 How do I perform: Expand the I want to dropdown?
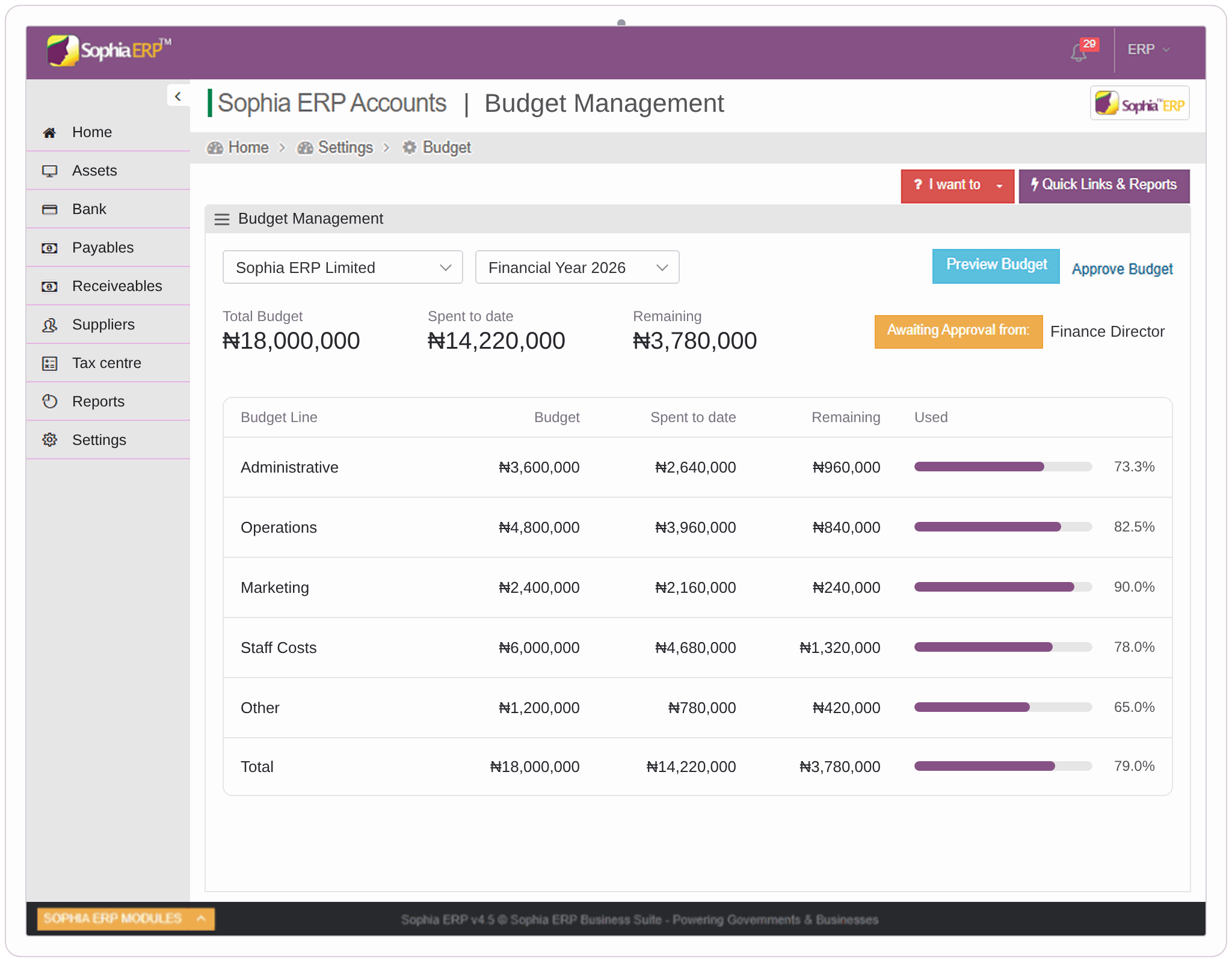pyautogui.click(x=957, y=185)
